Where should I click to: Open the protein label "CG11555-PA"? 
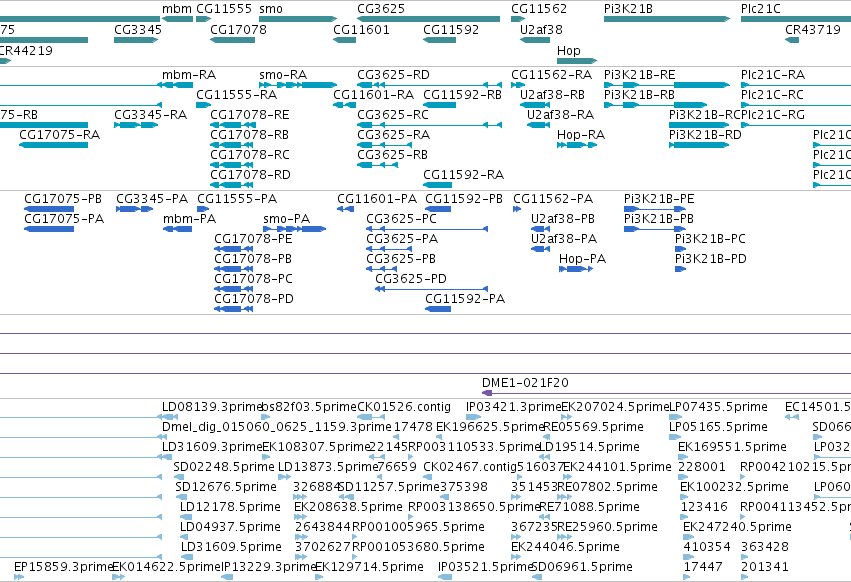tap(237, 199)
